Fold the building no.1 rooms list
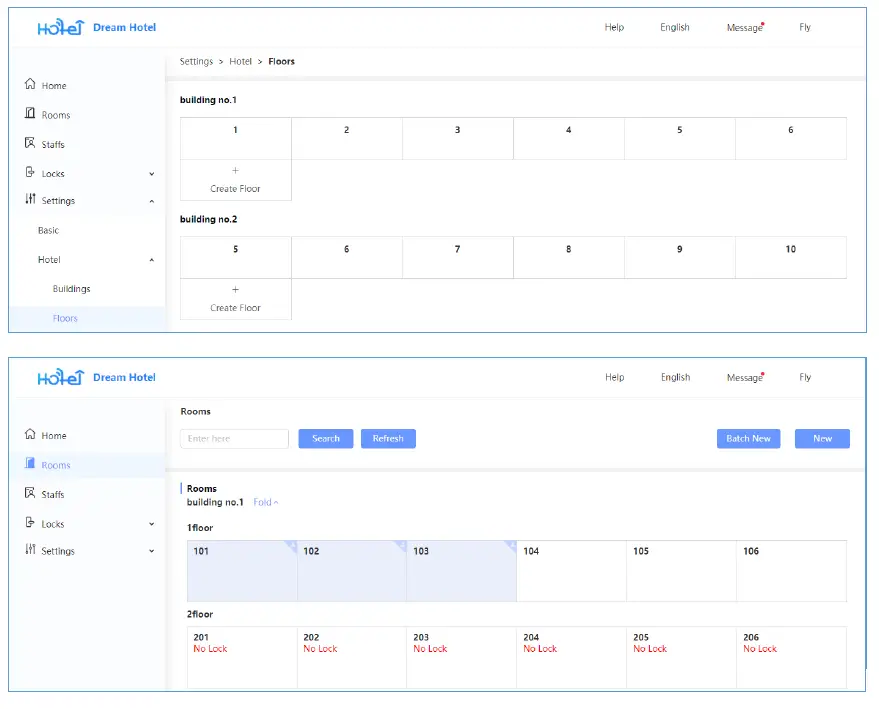The height and width of the screenshot is (709, 879). coord(265,502)
